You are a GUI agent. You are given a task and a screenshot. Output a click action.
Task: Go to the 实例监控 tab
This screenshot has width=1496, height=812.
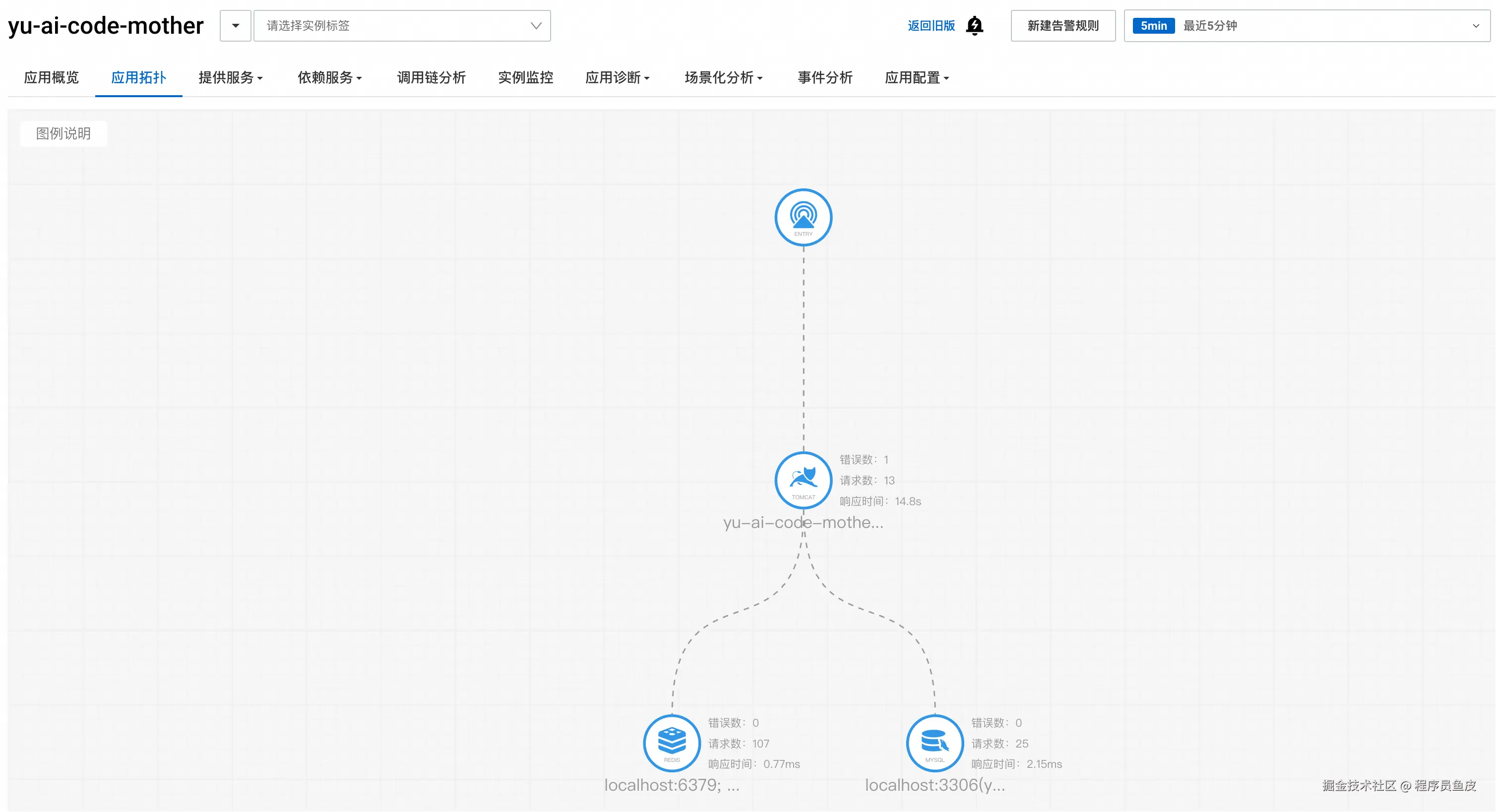tap(525, 78)
